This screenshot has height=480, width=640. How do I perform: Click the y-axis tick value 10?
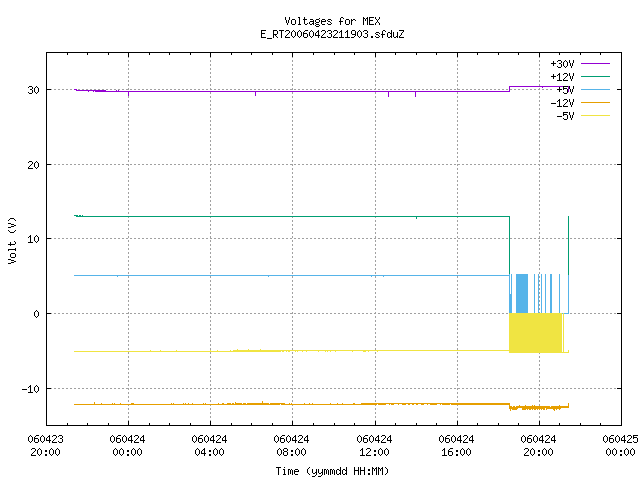pos(33,239)
